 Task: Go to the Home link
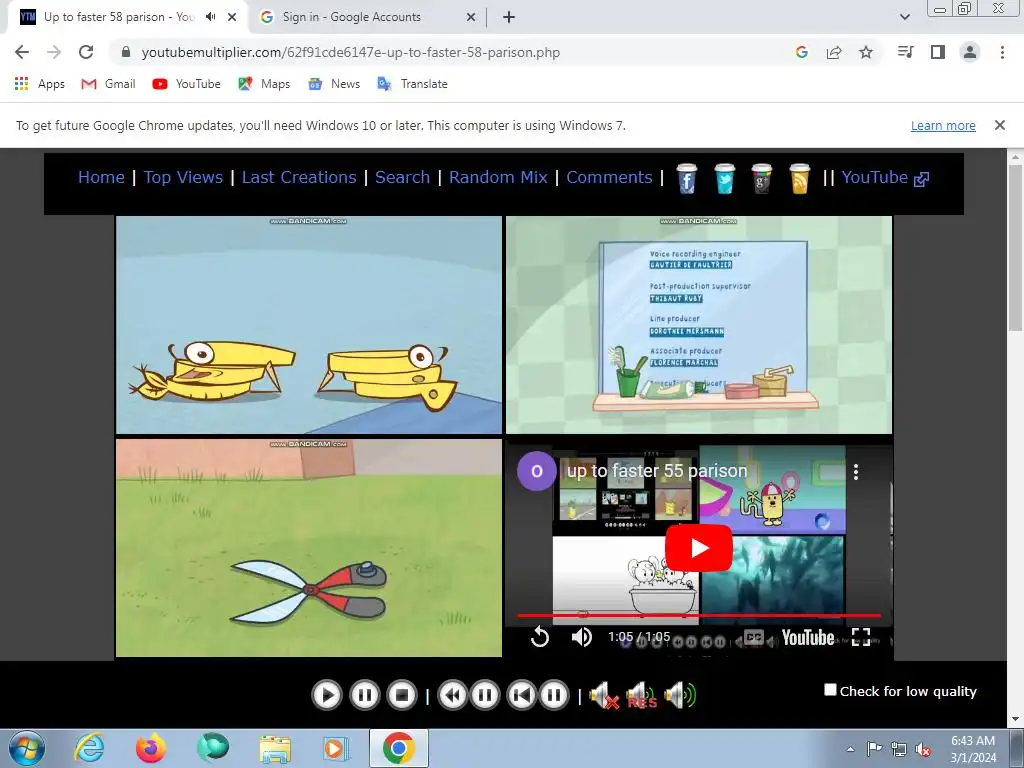[x=101, y=177]
